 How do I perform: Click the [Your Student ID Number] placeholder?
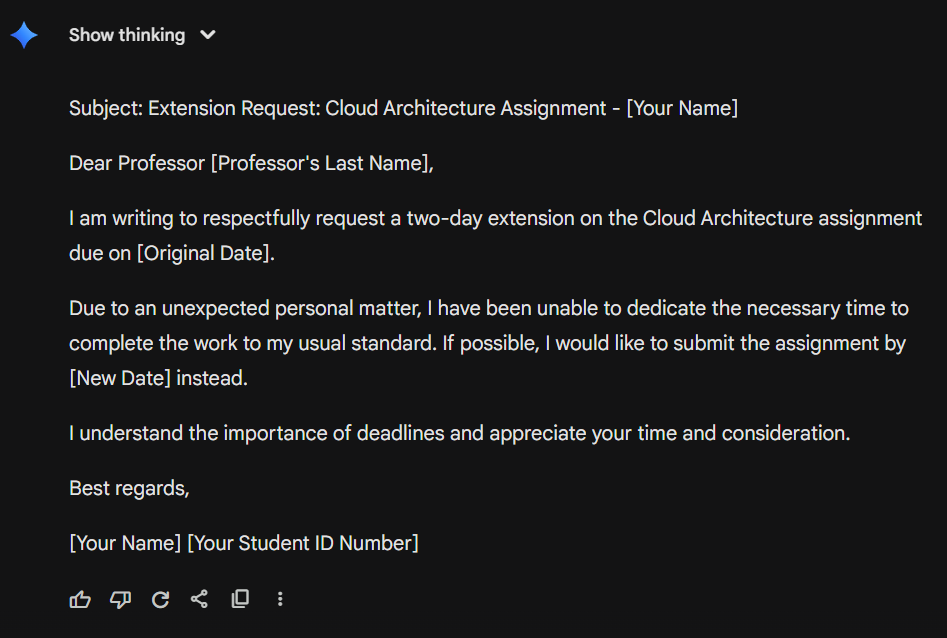click(303, 543)
